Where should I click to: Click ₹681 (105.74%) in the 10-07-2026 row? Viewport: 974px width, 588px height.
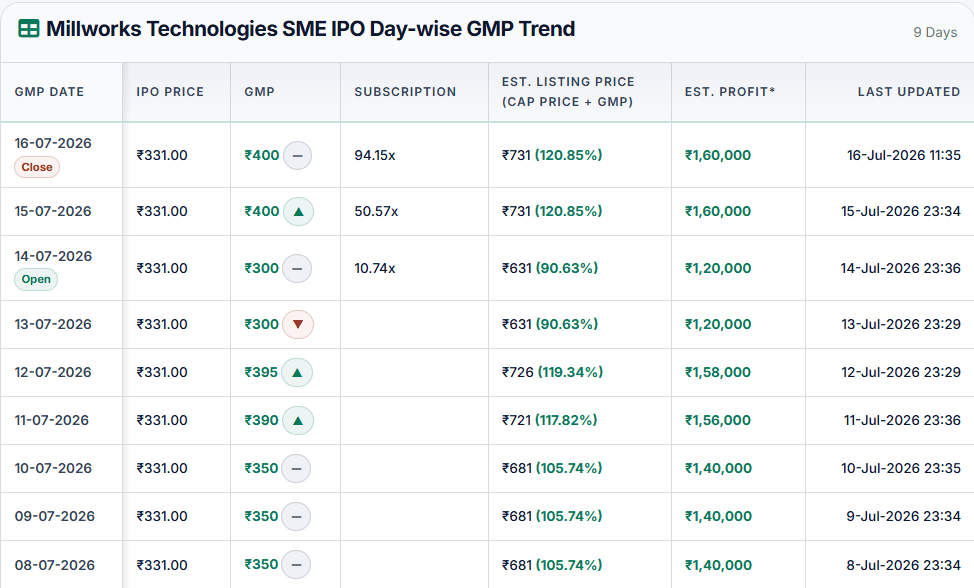pyautogui.click(x=552, y=468)
